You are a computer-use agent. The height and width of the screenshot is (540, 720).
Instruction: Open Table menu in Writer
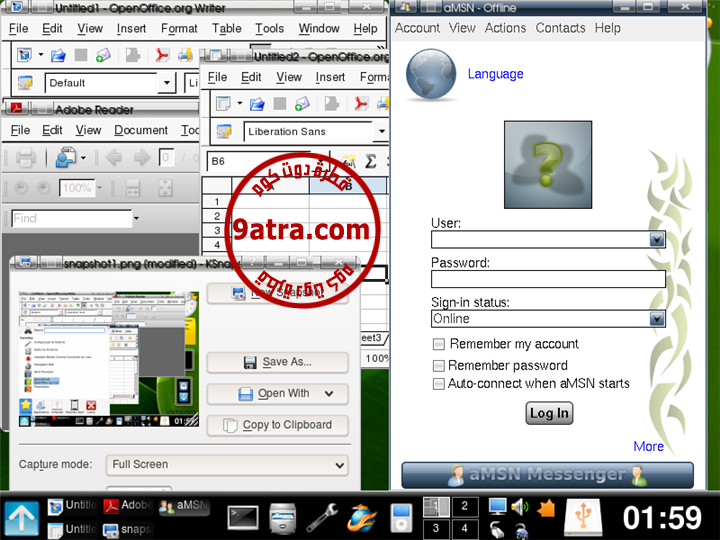226,28
